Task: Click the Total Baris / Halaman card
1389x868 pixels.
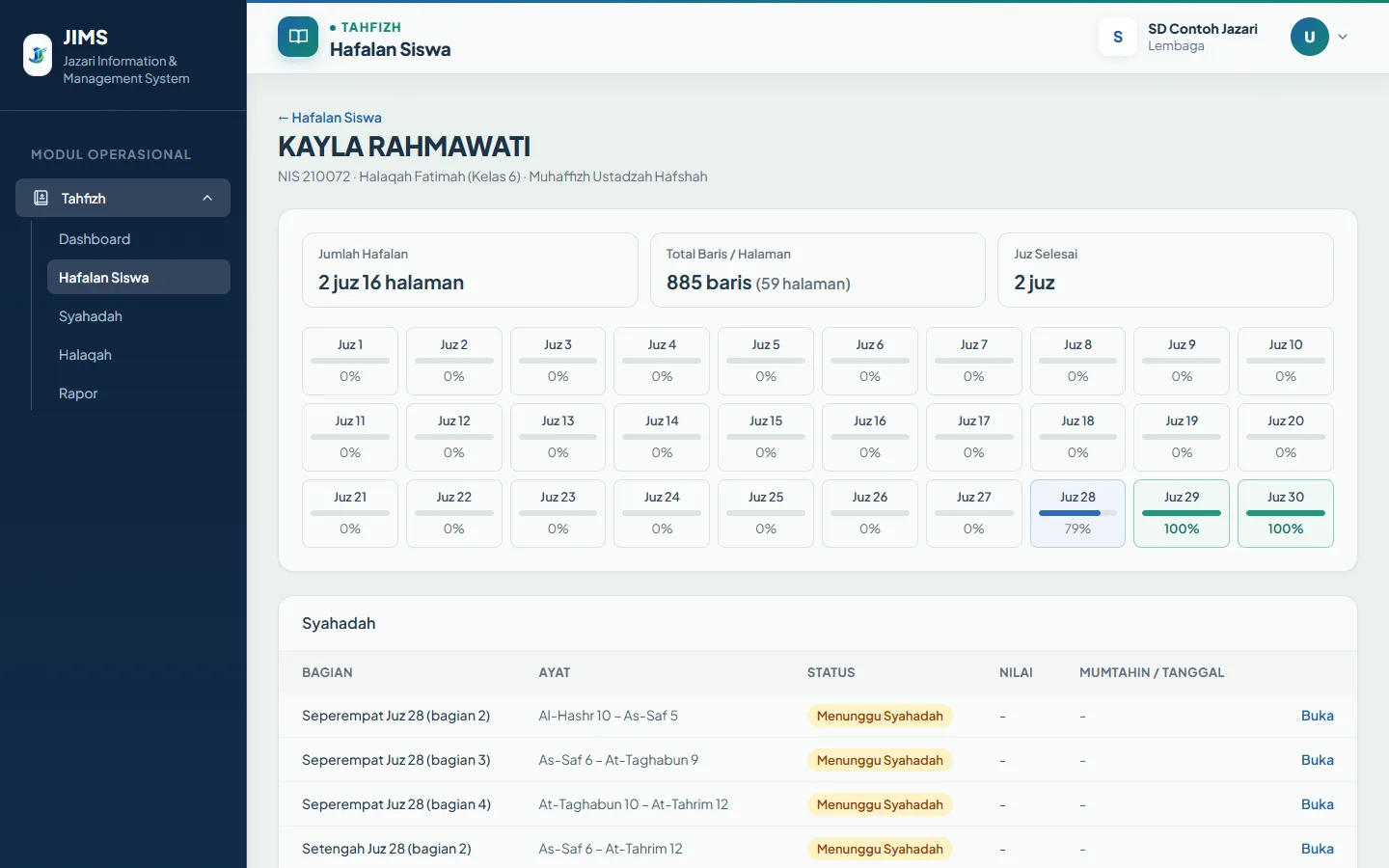Action: point(818,270)
